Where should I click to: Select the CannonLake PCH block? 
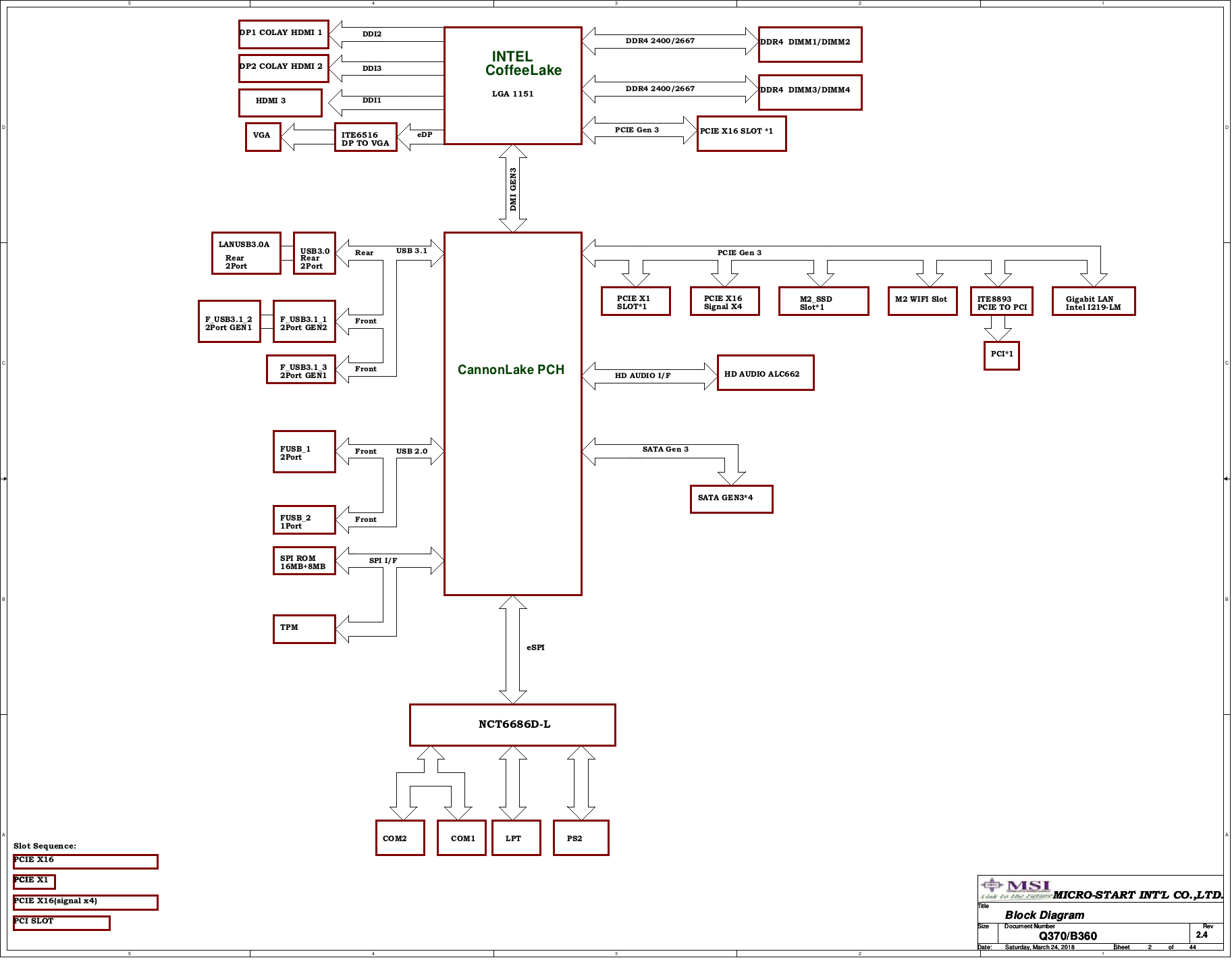tap(513, 414)
